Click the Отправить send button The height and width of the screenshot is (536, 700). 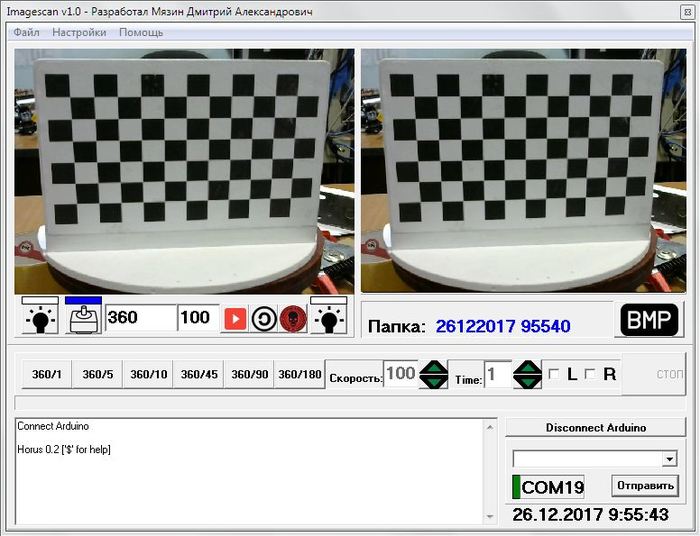pos(644,486)
